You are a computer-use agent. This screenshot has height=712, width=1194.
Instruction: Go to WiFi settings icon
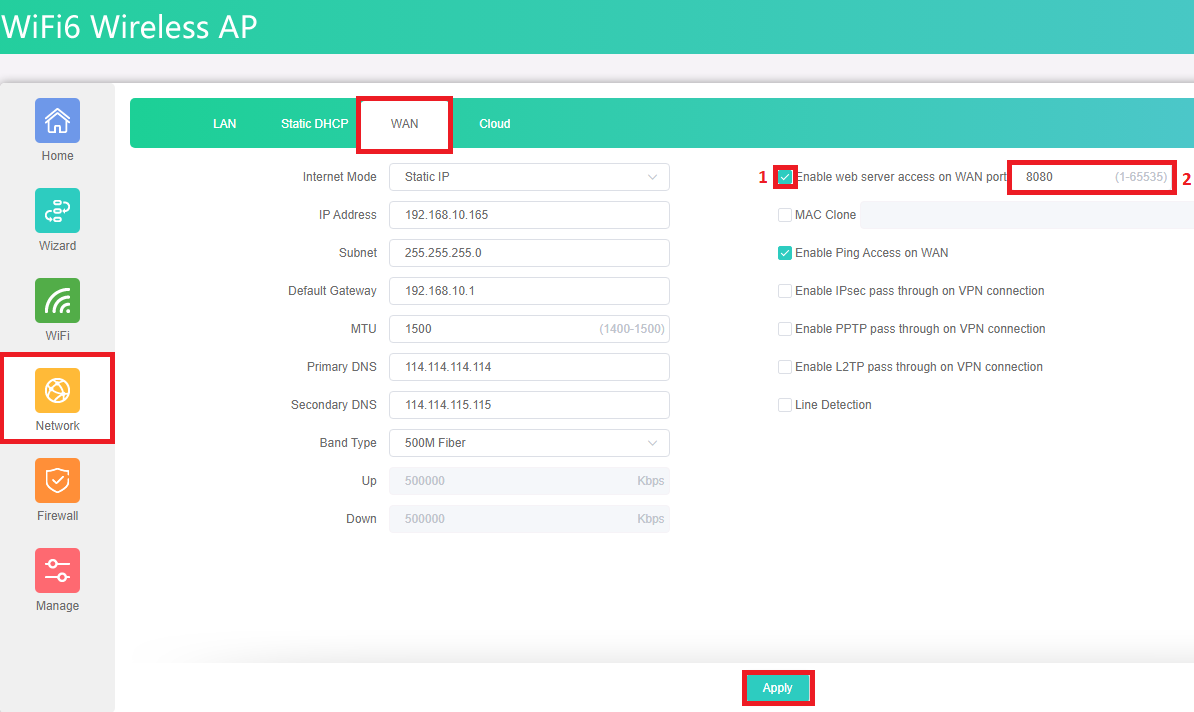coord(57,301)
